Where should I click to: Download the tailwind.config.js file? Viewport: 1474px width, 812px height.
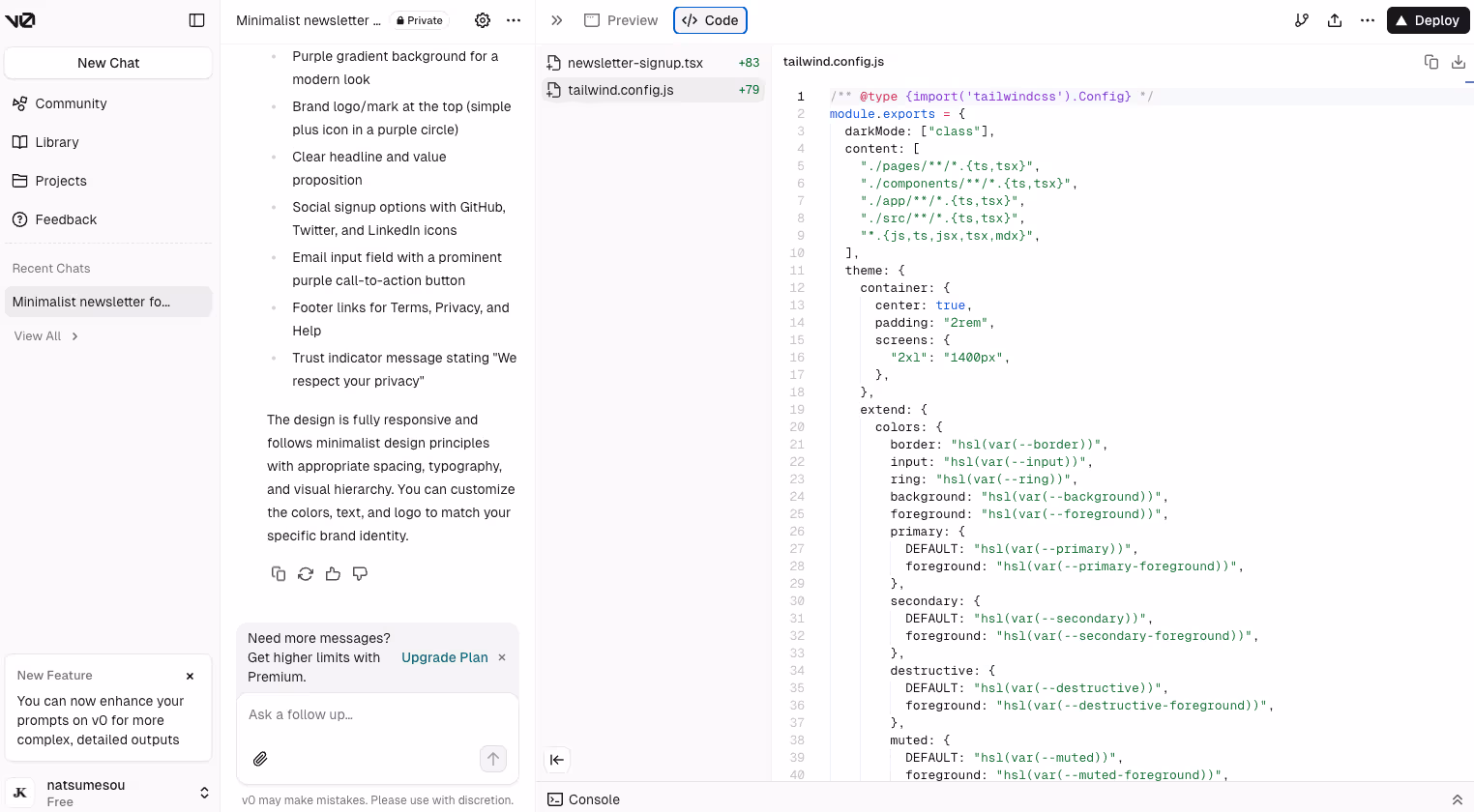click(1459, 62)
